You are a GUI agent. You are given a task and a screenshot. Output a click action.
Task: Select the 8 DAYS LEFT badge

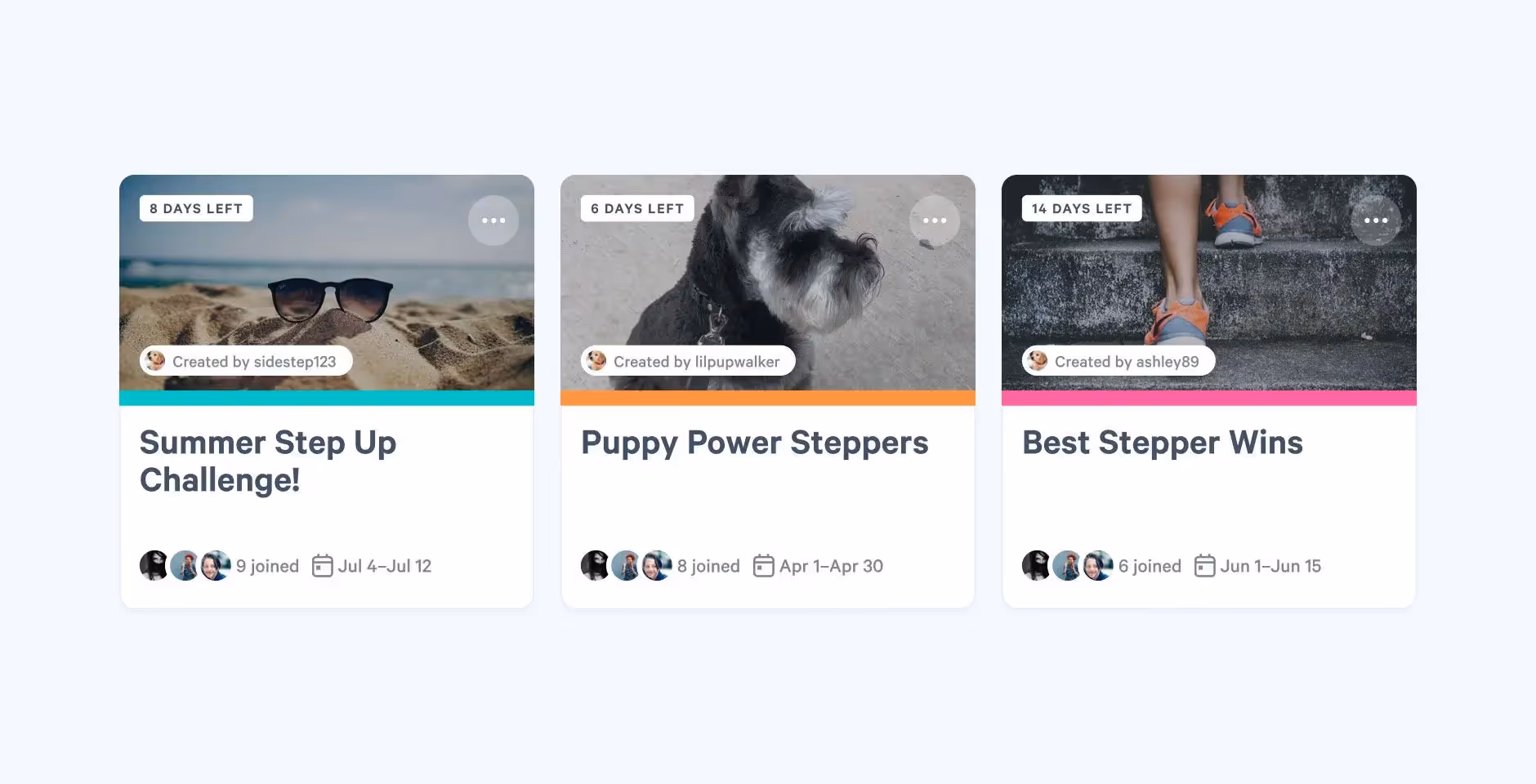pyautogui.click(x=196, y=208)
